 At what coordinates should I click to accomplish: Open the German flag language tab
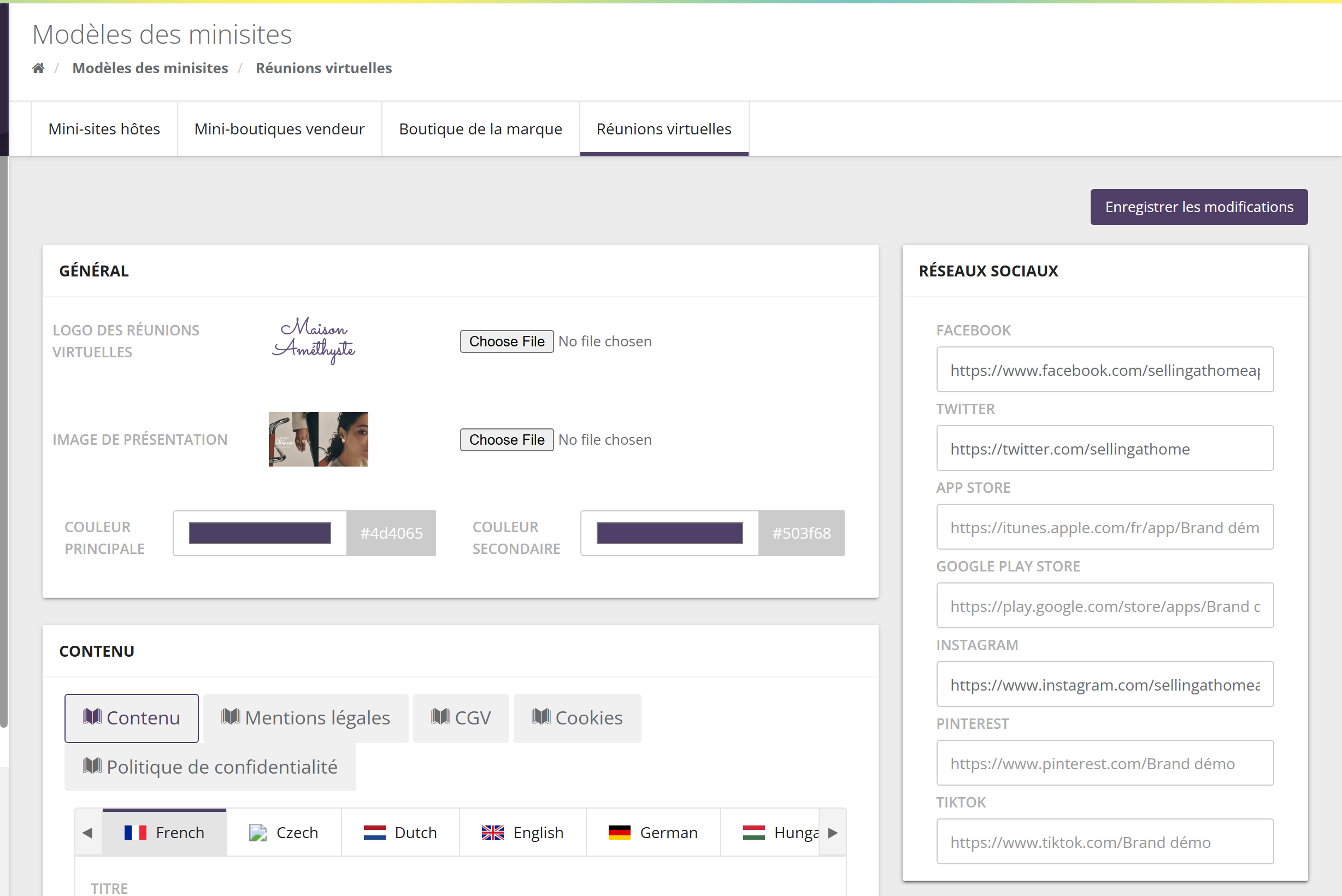[x=654, y=832]
